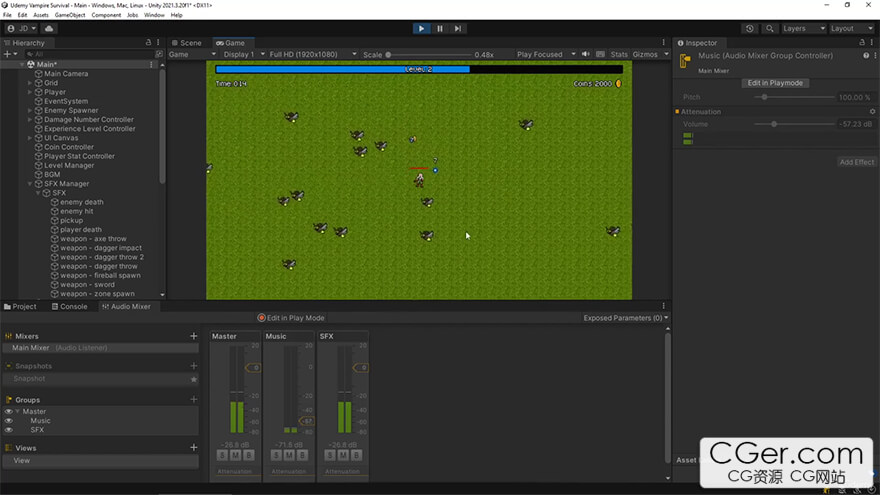
Task: Pause the game with Pause button
Action: click(439, 29)
